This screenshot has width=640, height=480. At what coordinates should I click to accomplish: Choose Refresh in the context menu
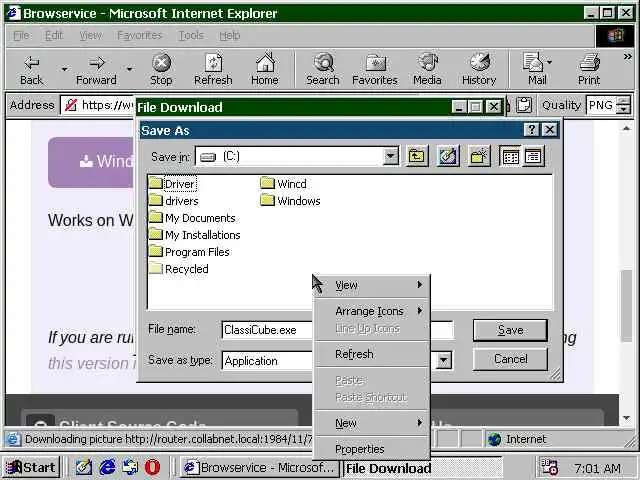click(x=372, y=354)
